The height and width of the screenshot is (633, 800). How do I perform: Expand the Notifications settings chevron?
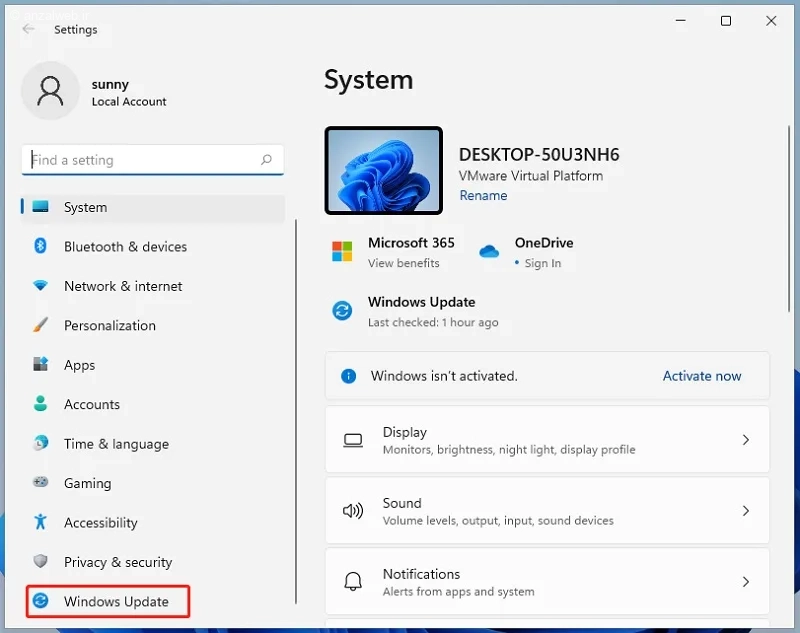745,581
